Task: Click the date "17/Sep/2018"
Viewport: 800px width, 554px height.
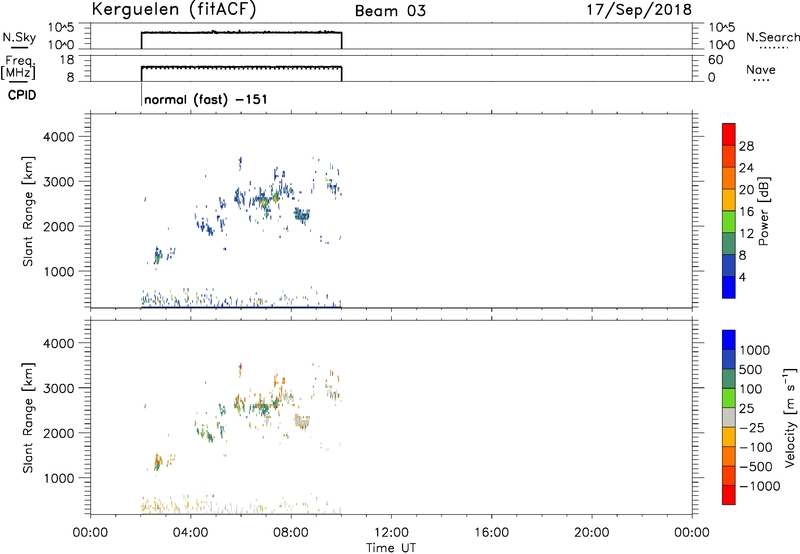Action: 639,10
